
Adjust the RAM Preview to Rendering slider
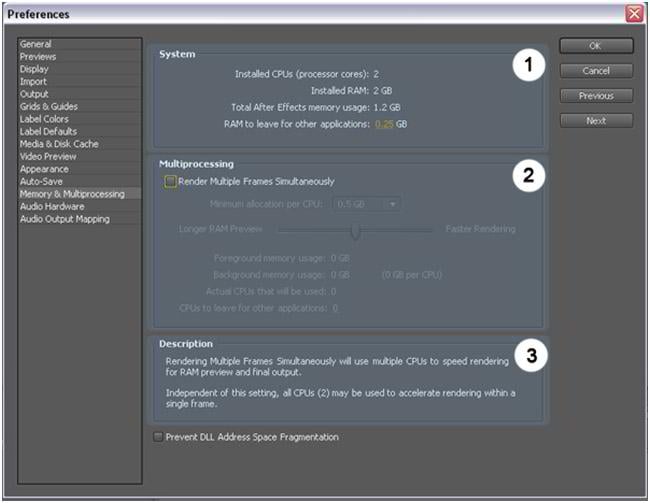354,229
